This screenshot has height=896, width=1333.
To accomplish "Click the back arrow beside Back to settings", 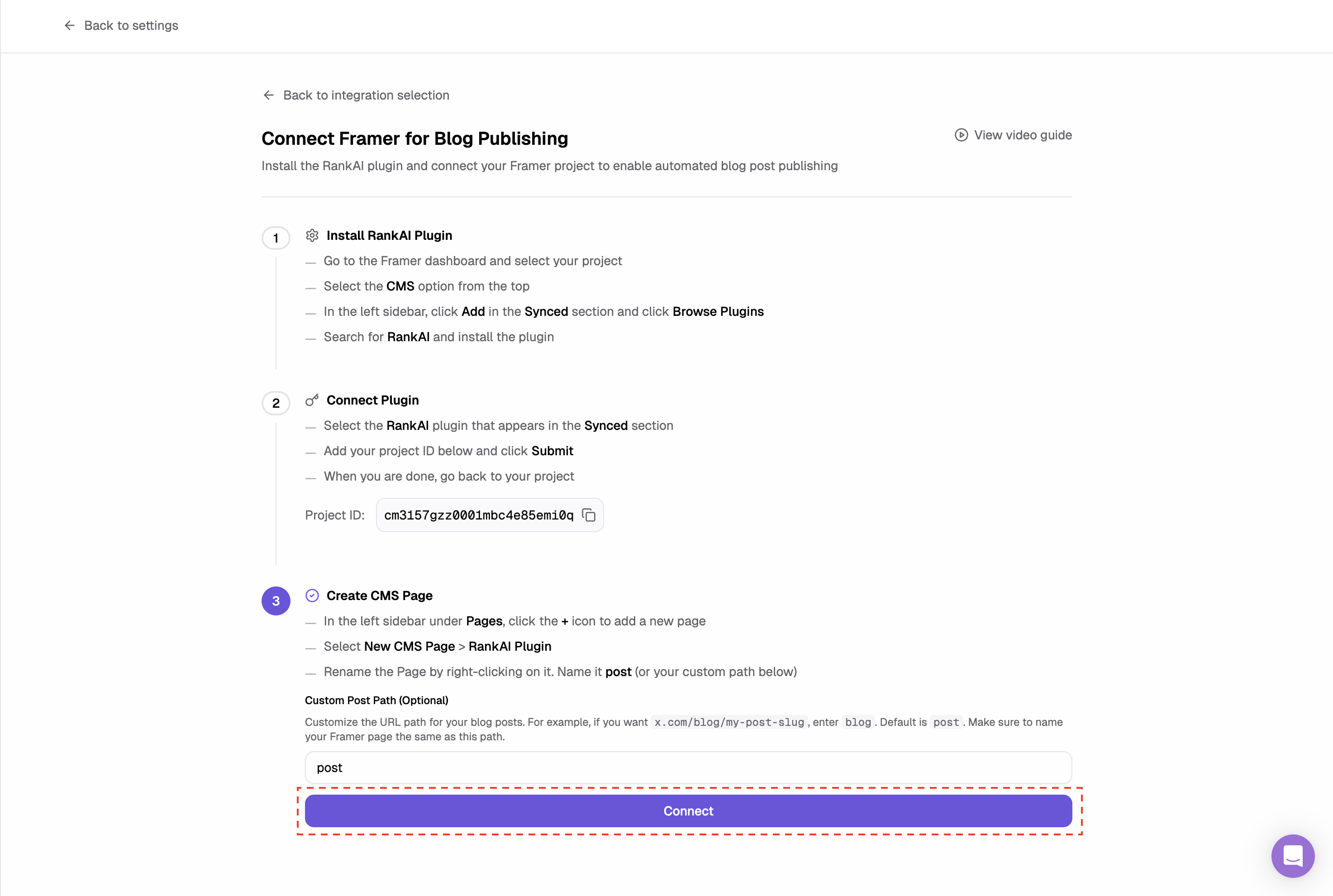I will pos(69,25).
